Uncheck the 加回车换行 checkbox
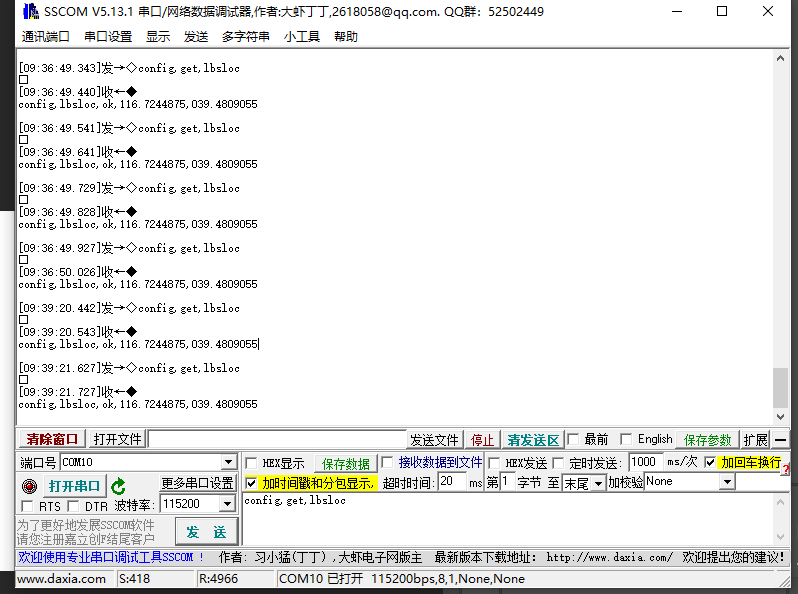This screenshot has height=594, width=798. tap(710, 462)
